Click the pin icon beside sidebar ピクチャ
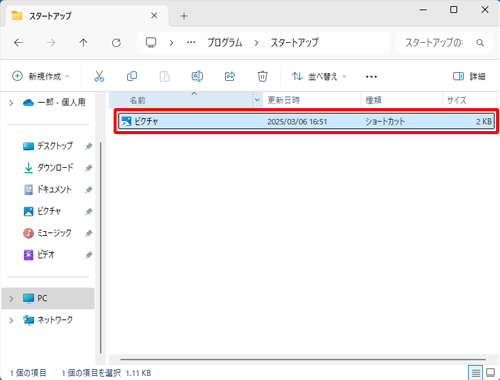500x380 pixels. click(x=88, y=211)
